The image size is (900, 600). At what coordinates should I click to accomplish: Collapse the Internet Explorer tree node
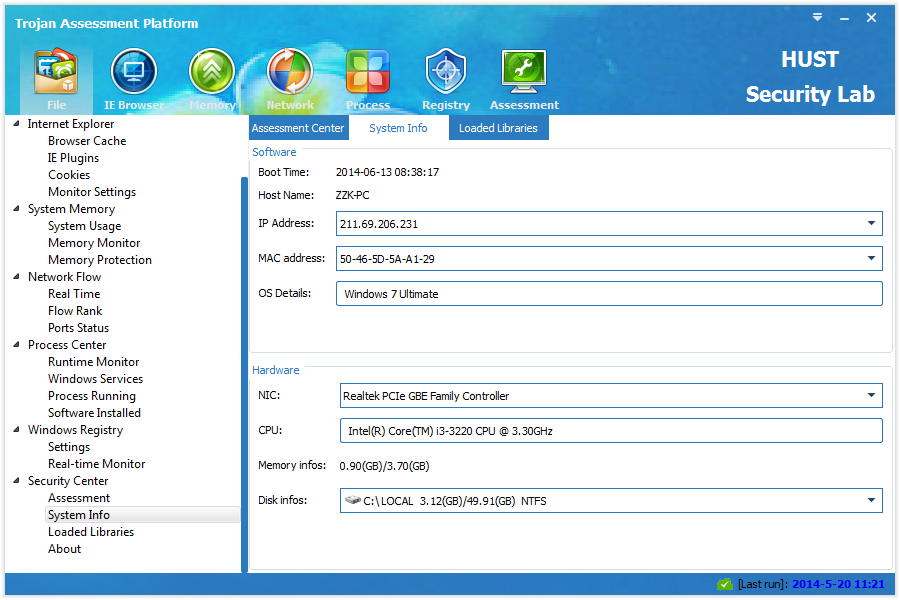click(x=17, y=123)
